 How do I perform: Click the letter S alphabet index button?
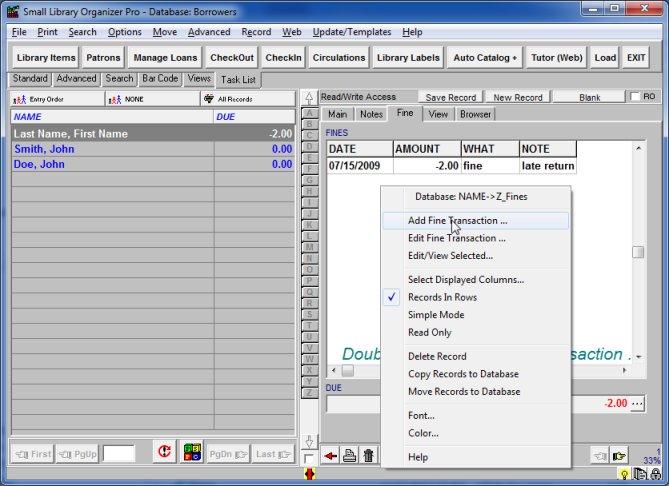(310, 314)
